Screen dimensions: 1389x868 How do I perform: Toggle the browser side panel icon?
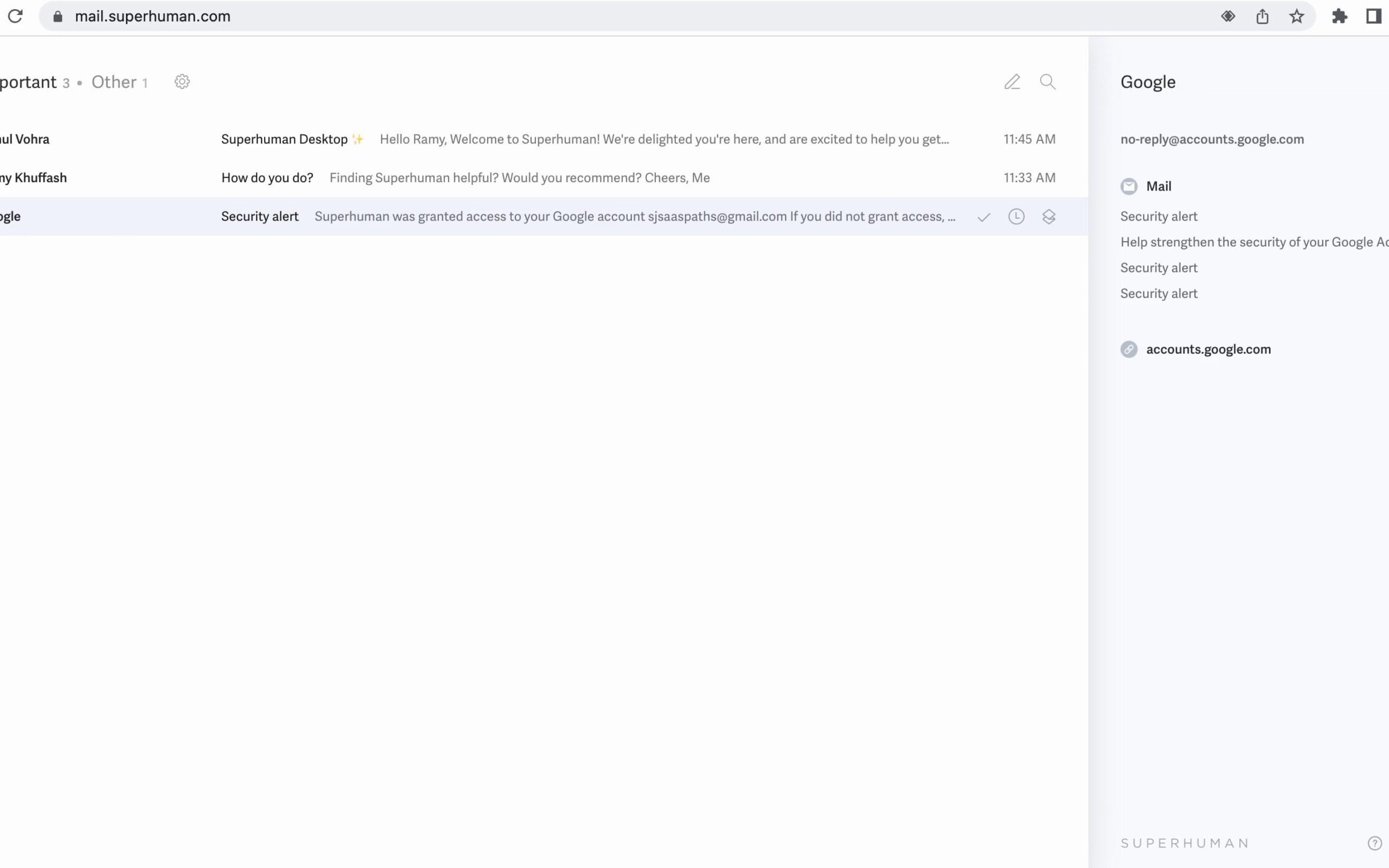(x=1374, y=16)
